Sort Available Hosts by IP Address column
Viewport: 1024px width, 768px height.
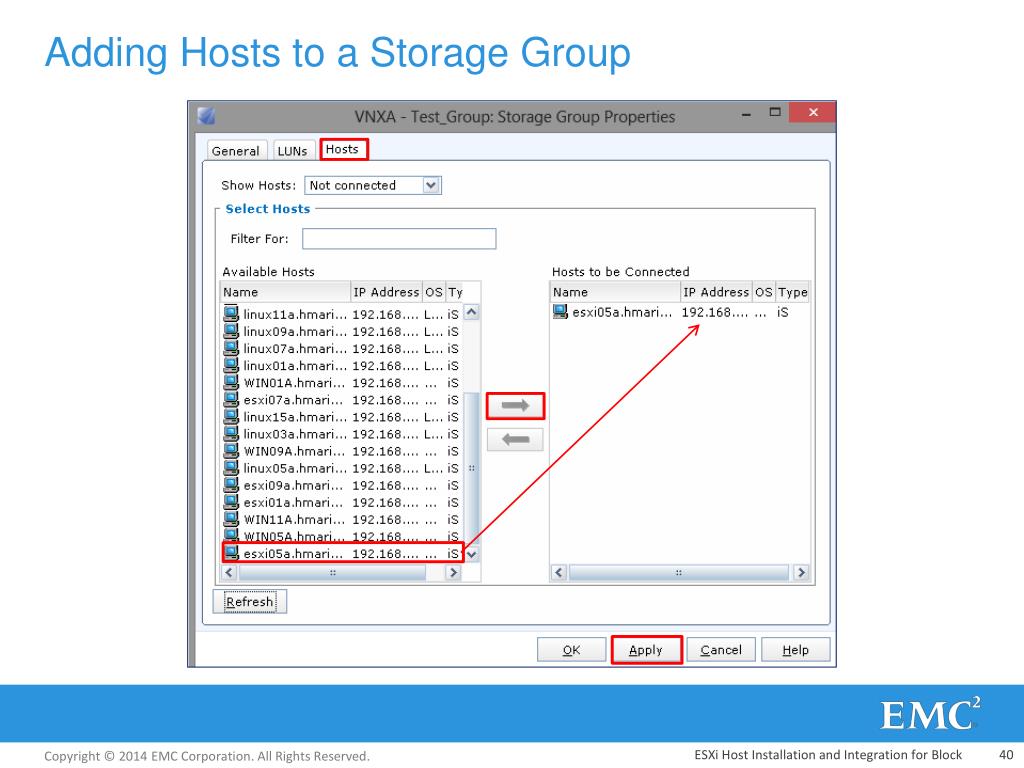coord(387,292)
